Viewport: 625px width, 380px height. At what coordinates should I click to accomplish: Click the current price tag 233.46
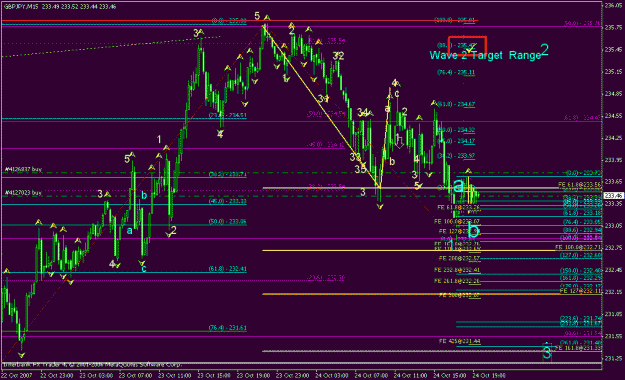coord(613,195)
